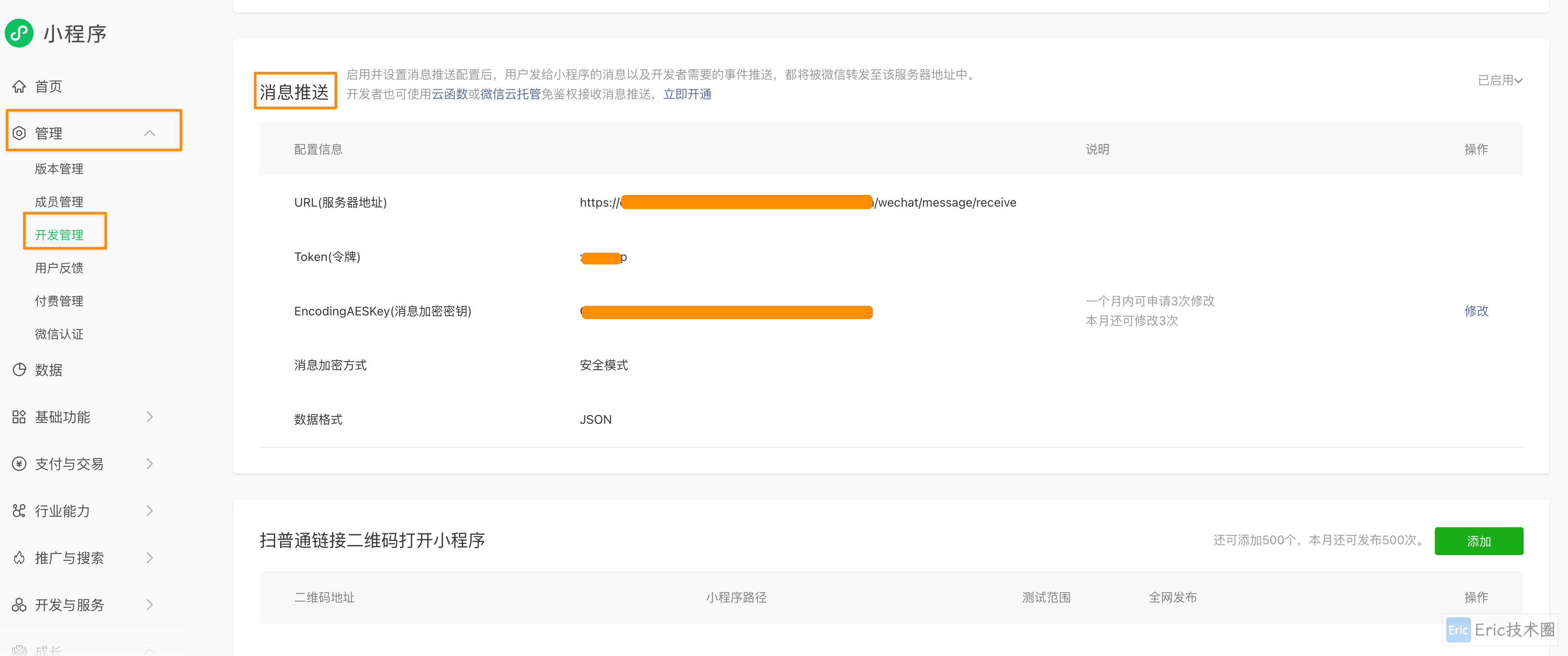Click the house icon beside 首页
The image size is (1568, 656).
pyautogui.click(x=20, y=87)
